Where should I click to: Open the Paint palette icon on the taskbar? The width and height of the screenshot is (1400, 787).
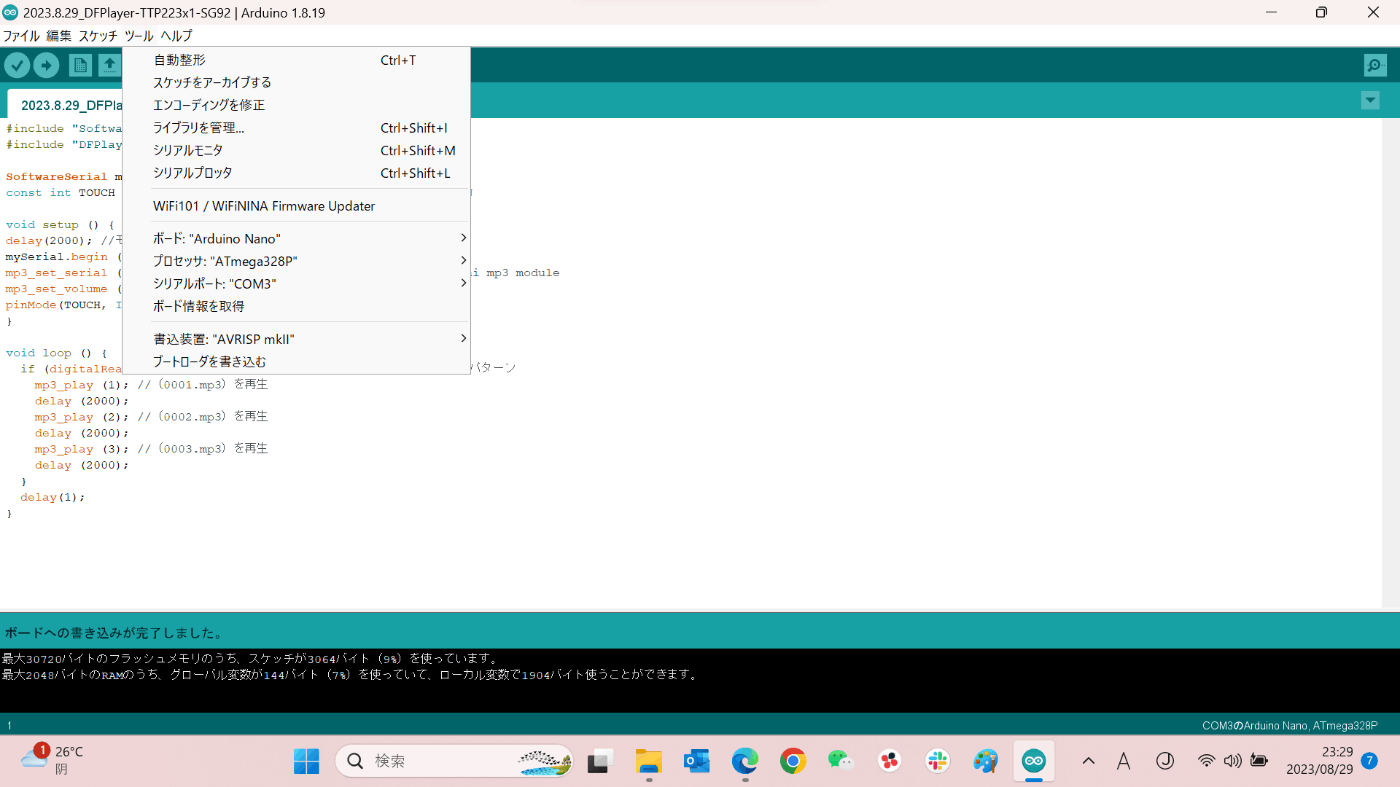[x=985, y=761]
